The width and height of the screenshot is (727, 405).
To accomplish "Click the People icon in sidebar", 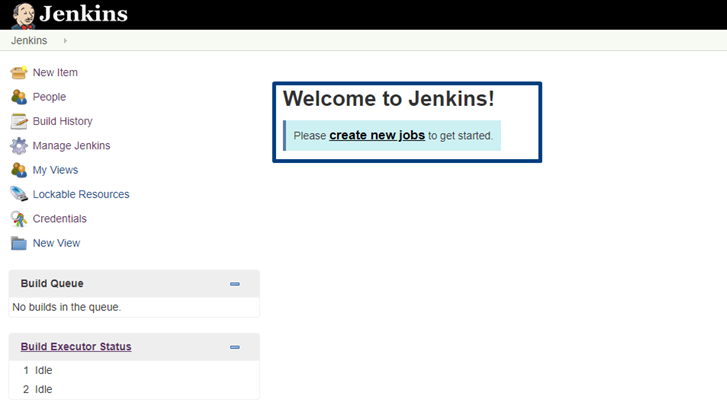I will 19,97.
